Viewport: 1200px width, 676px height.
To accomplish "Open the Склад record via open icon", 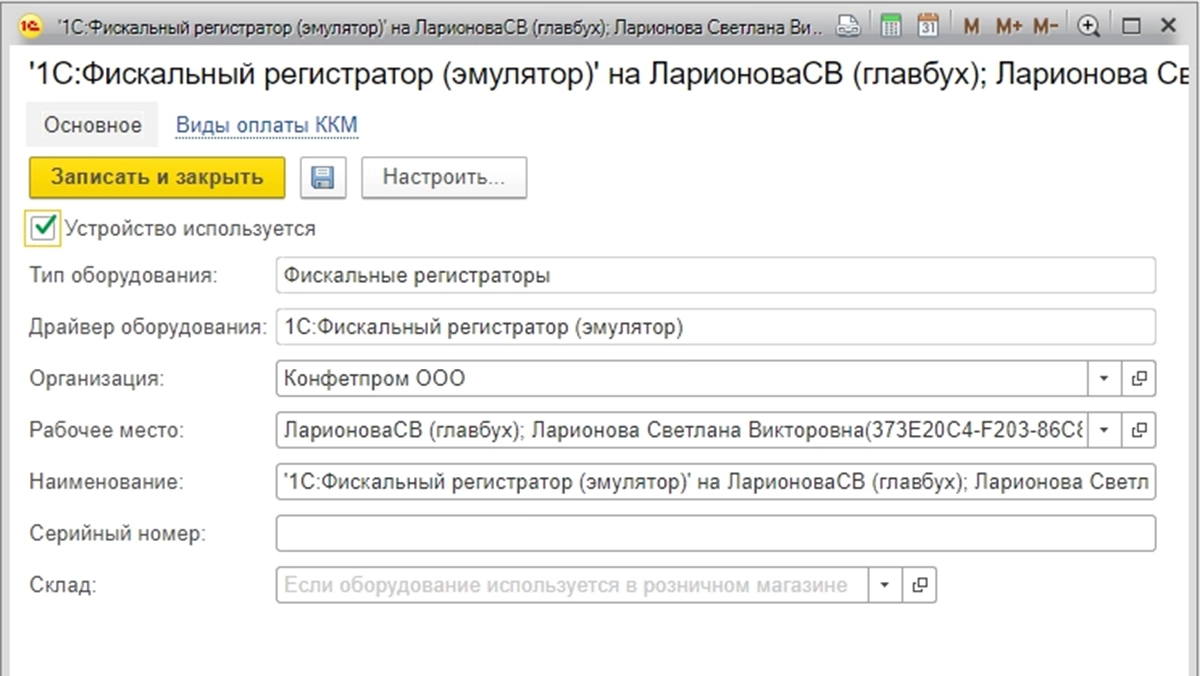I will [920, 586].
